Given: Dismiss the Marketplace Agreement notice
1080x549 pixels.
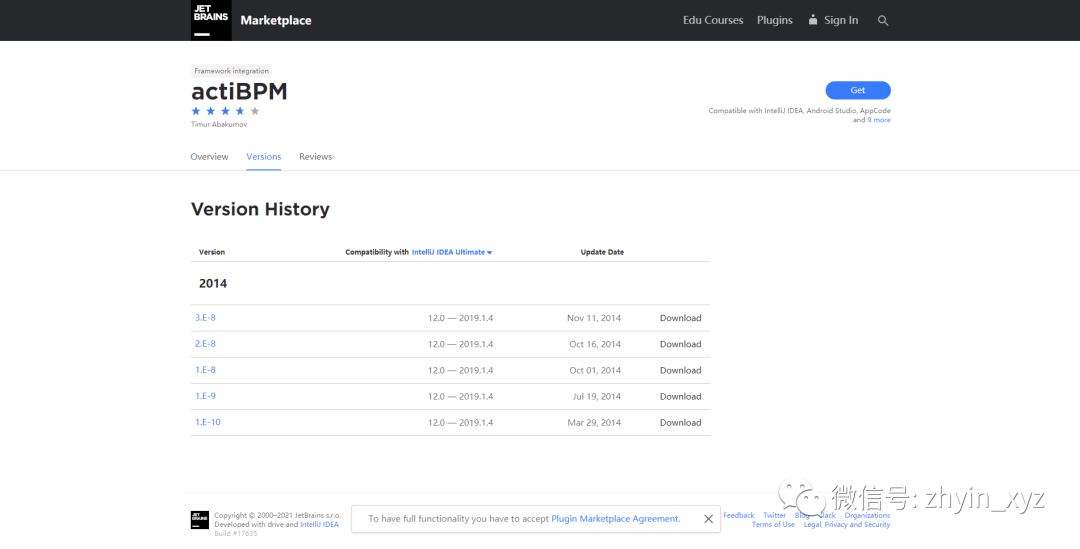Looking at the screenshot, I should (708, 519).
